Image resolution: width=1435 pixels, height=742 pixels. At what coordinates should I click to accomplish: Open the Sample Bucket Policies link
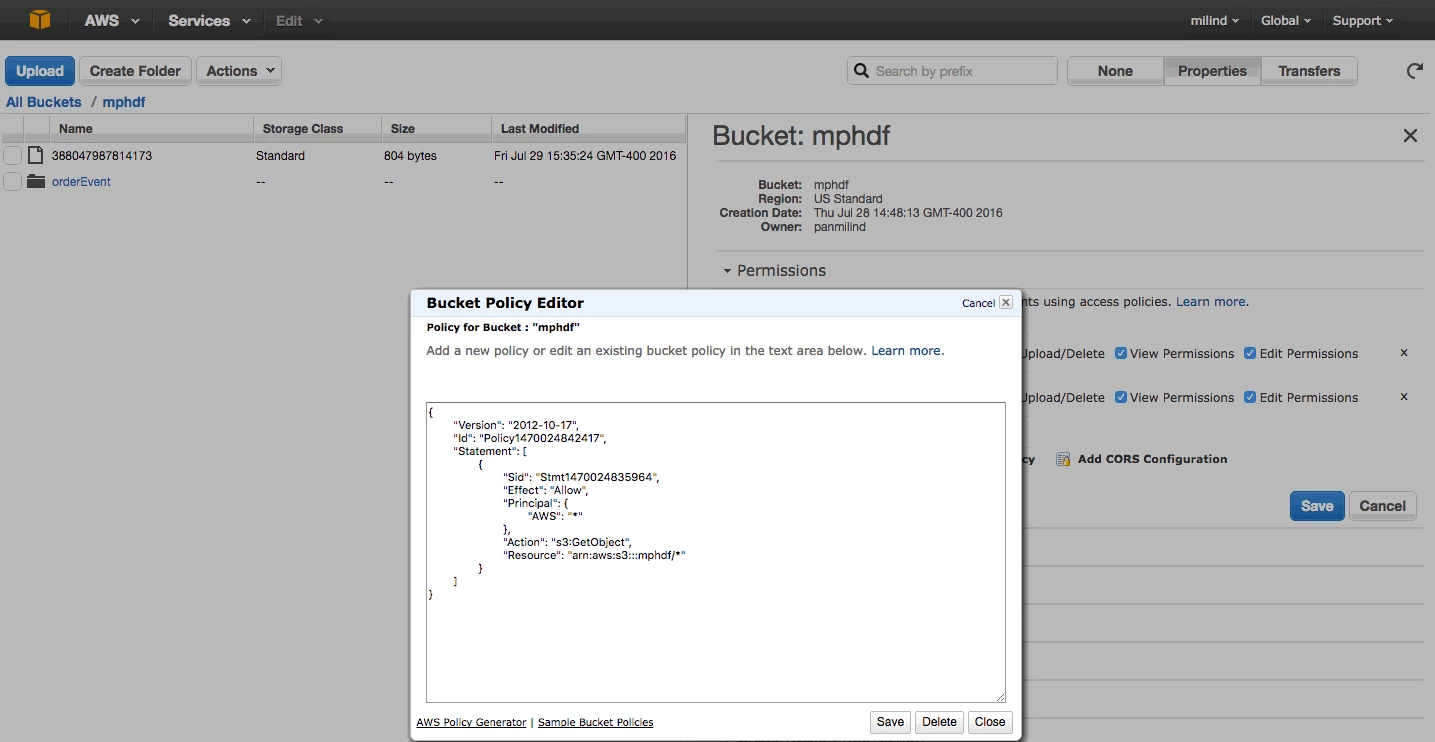click(596, 722)
